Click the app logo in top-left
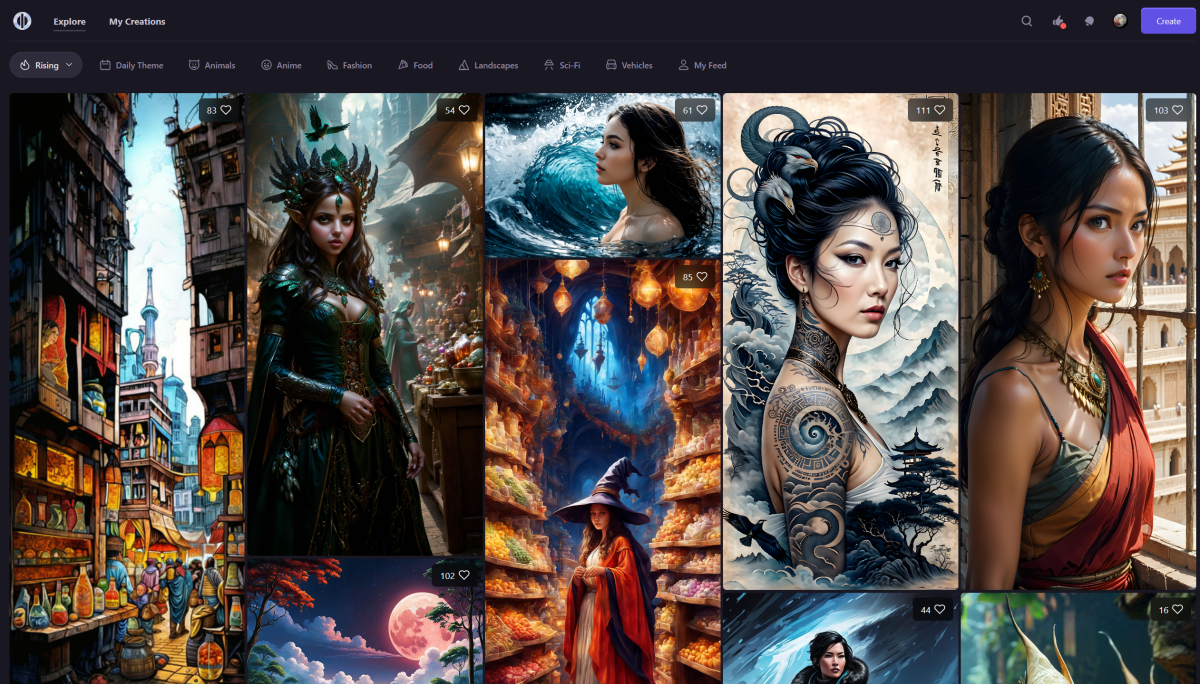The image size is (1200, 684). pos(22,21)
